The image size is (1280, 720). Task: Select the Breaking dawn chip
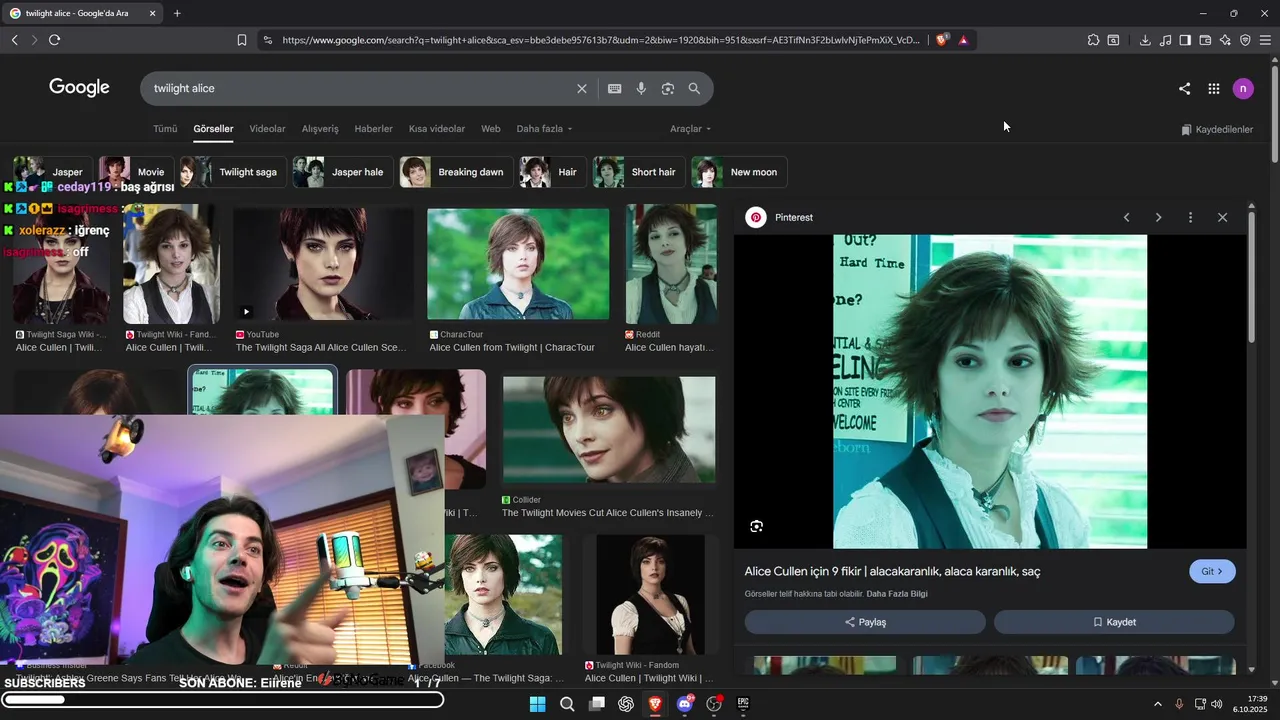[x=455, y=172]
